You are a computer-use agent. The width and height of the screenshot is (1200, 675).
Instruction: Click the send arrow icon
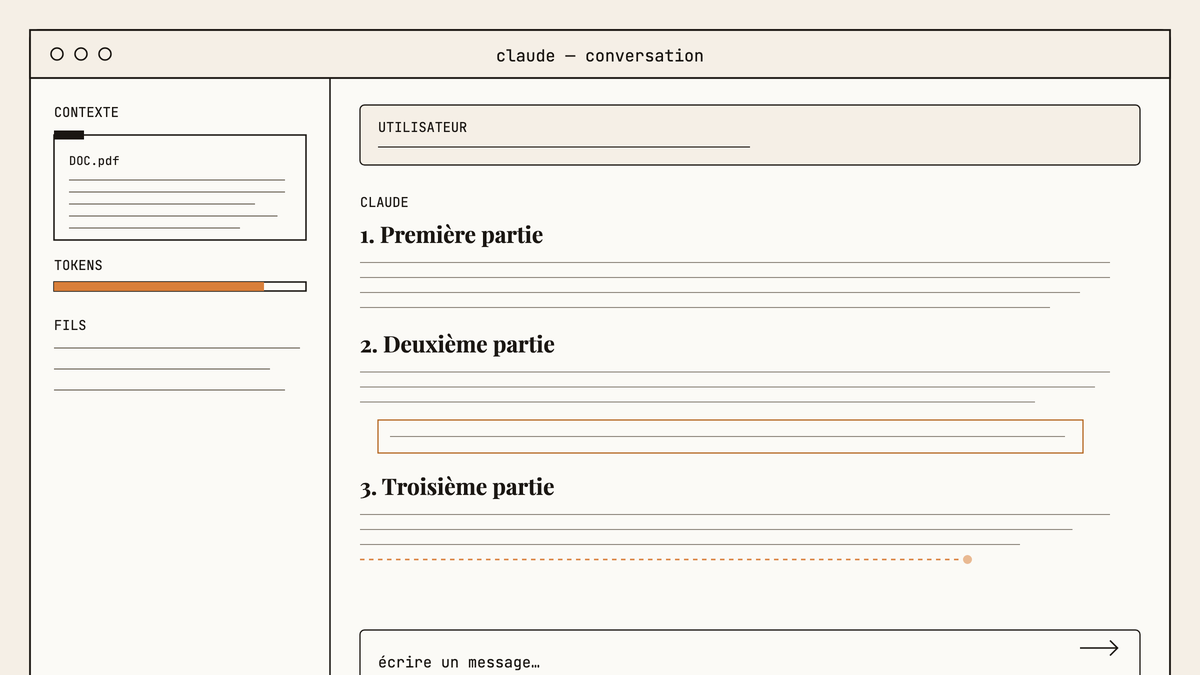[x=1099, y=648]
